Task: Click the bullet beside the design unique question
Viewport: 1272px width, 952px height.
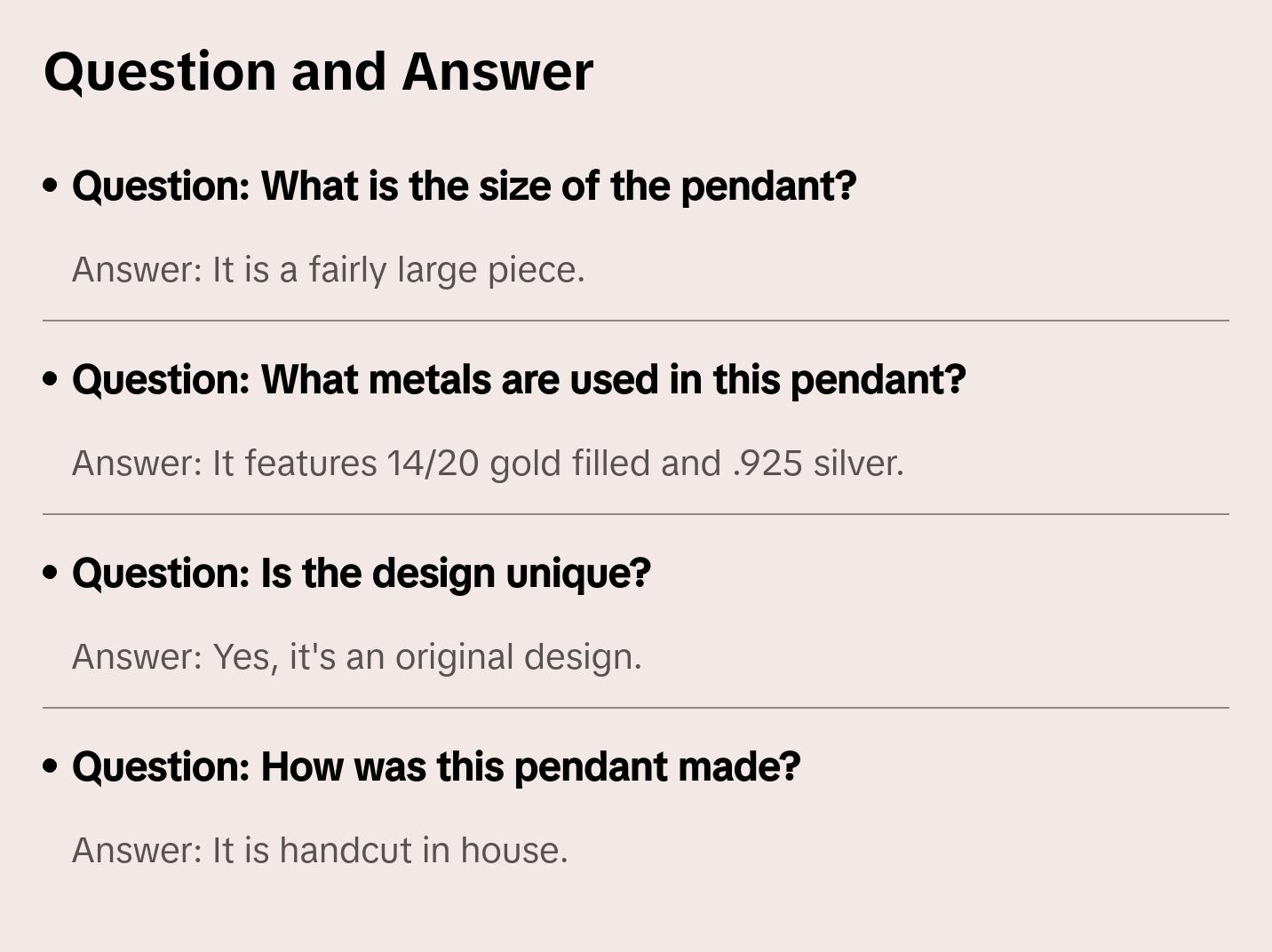Action: (x=51, y=573)
